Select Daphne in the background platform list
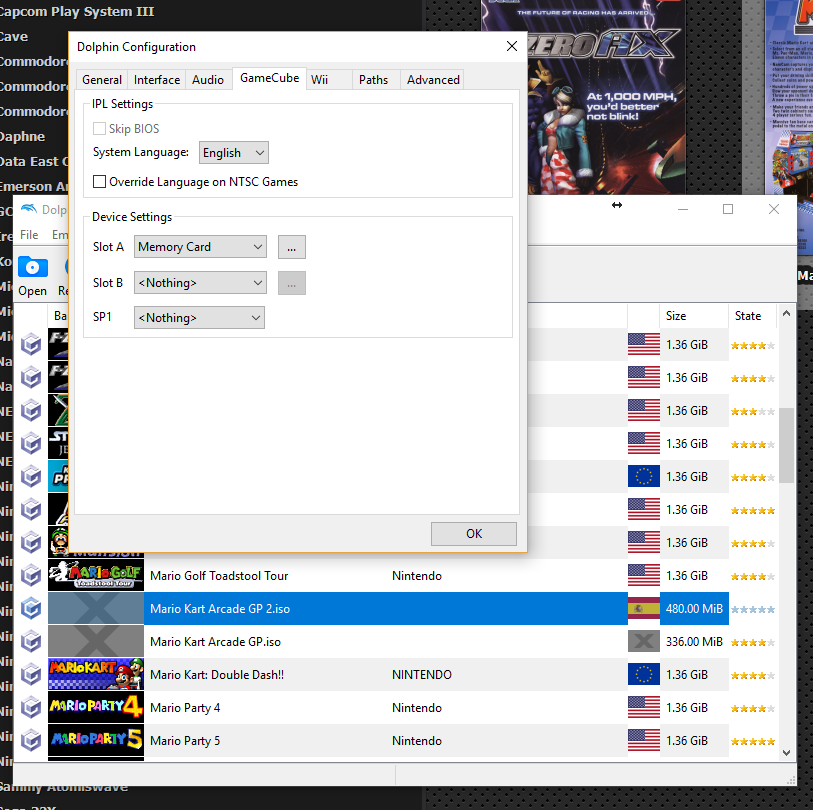The image size is (813, 810). pos(22,136)
